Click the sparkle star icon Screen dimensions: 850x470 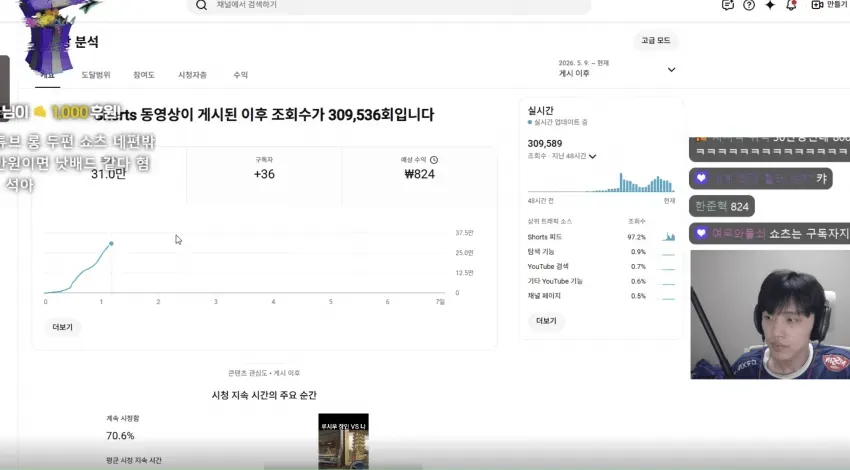(770, 5)
